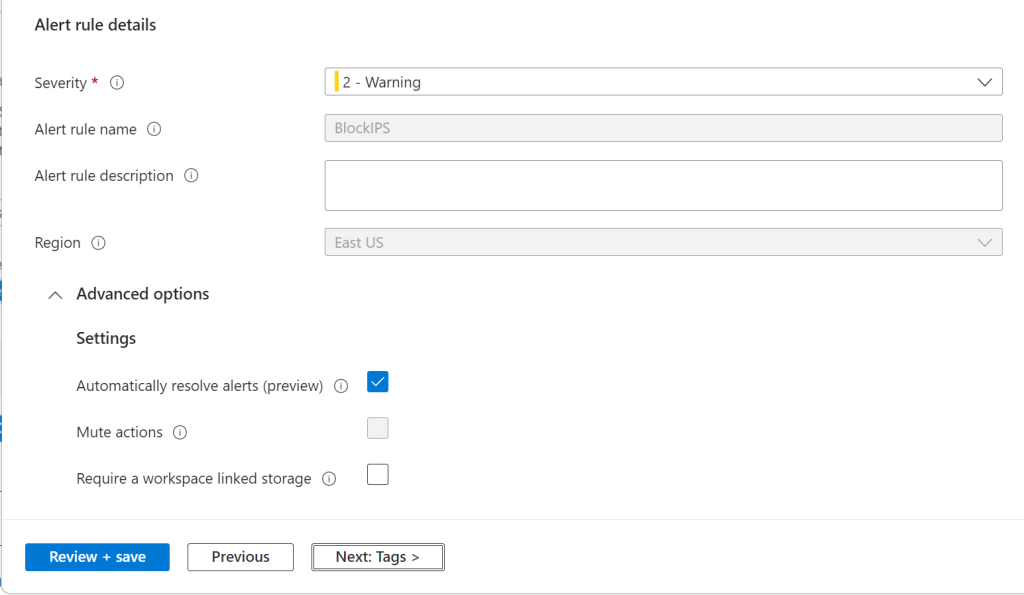Click info icon next to Mute actions
The height and width of the screenshot is (595, 1024).
pyautogui.click(x=180, y=433)
